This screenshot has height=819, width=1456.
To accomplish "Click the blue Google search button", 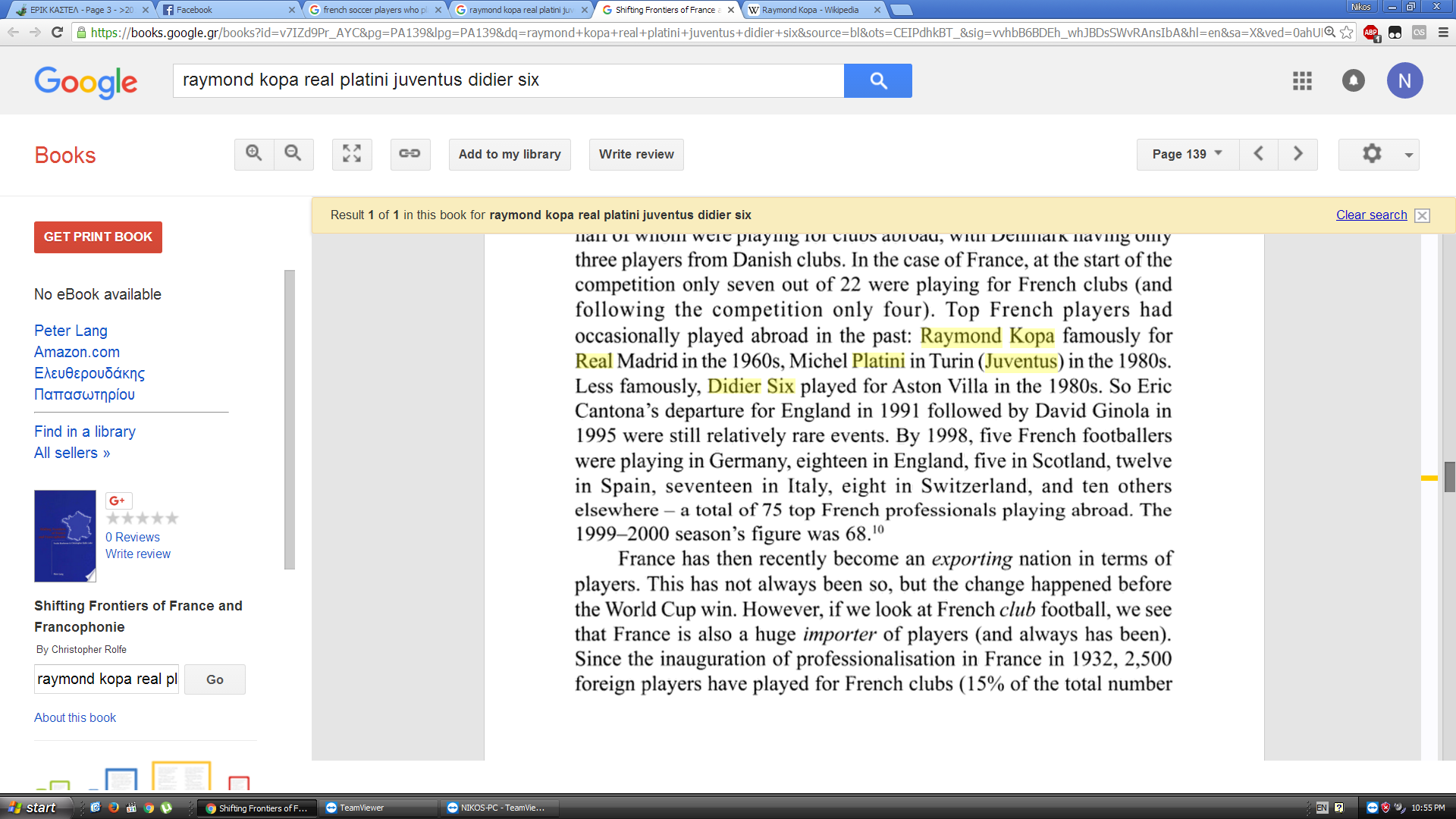I will tap(878, 80).
